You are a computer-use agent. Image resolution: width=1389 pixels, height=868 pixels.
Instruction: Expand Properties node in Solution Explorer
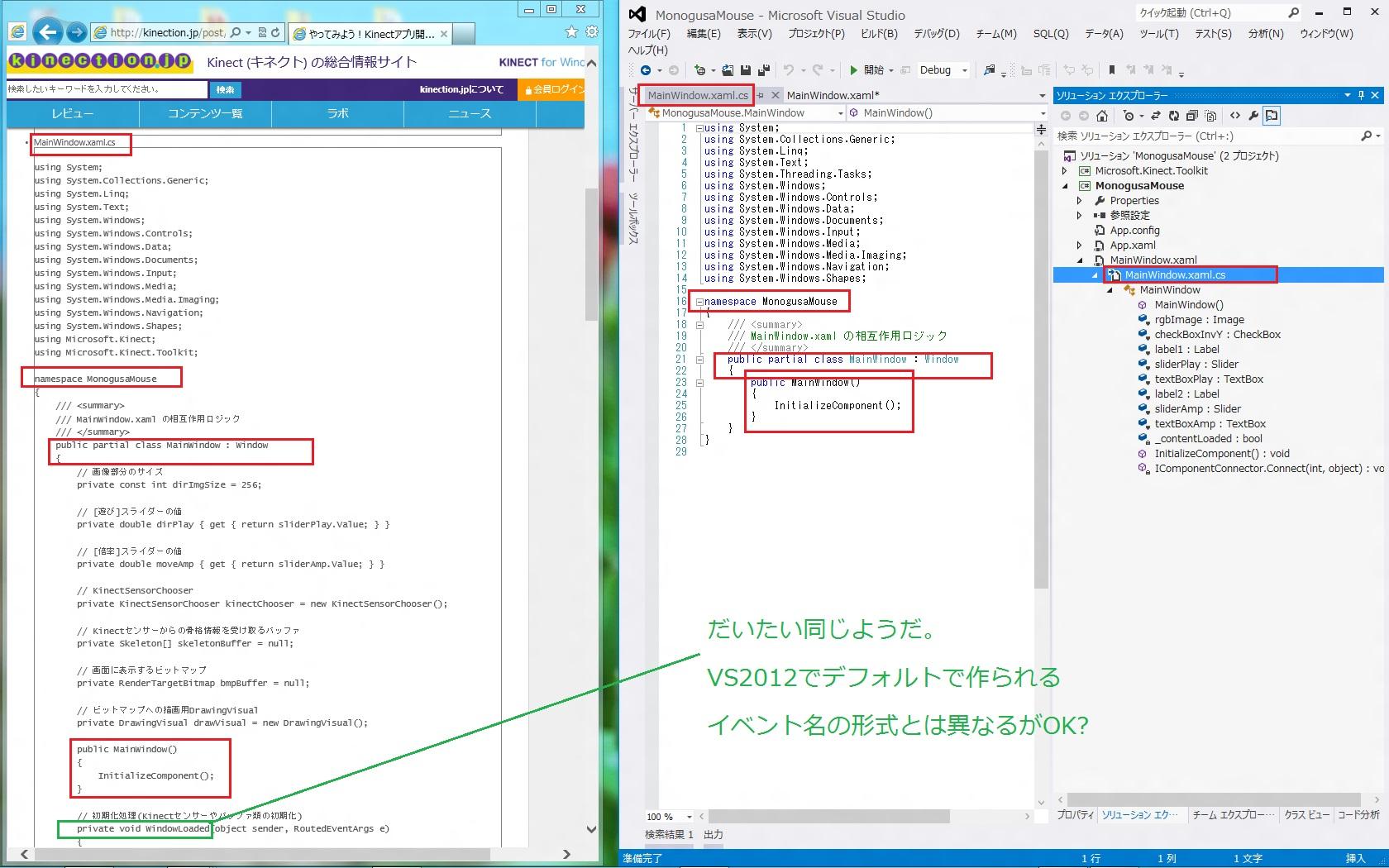[x=1079, y=201]
